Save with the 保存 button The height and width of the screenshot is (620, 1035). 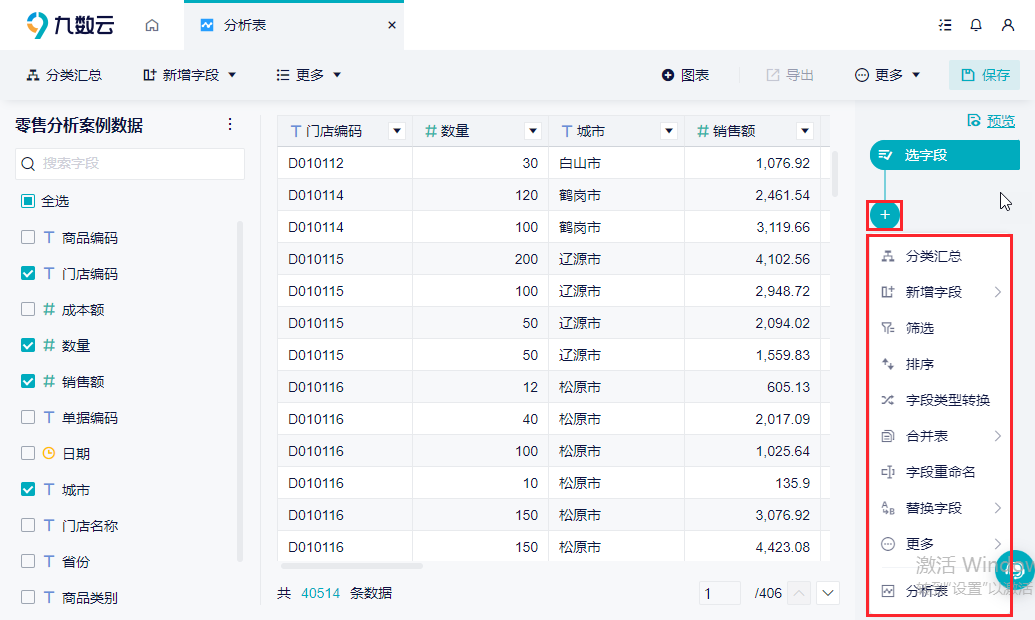(985, 75)
